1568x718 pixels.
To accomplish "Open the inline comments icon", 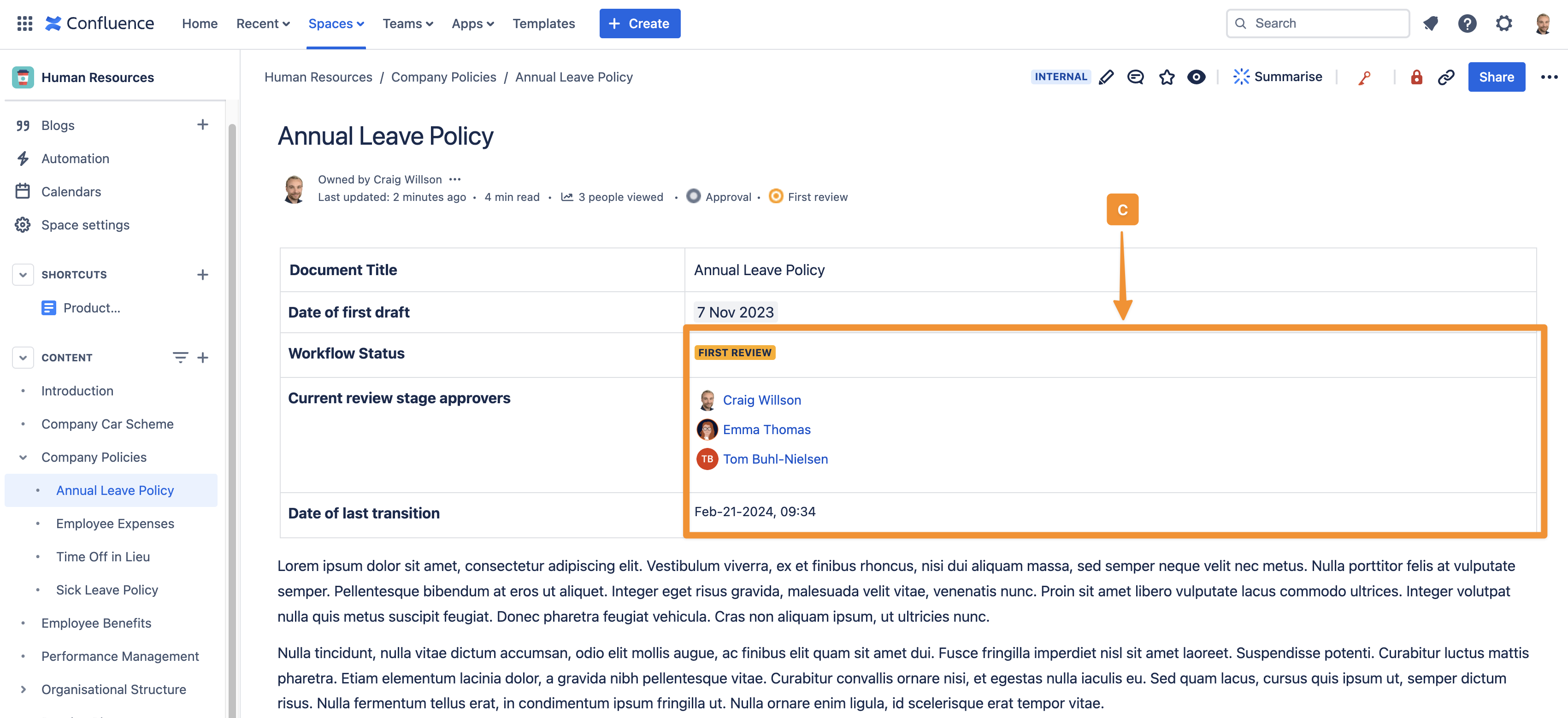I will point(1135,77).
